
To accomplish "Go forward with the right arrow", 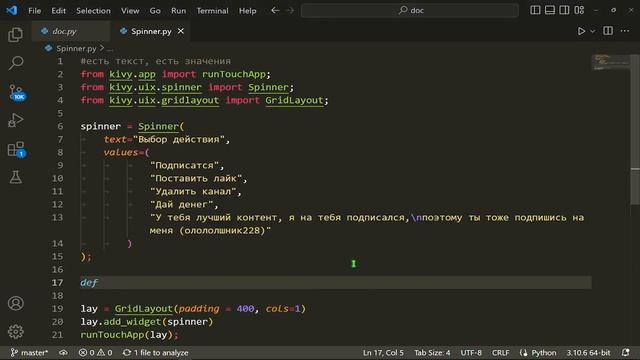I will 290,10.
